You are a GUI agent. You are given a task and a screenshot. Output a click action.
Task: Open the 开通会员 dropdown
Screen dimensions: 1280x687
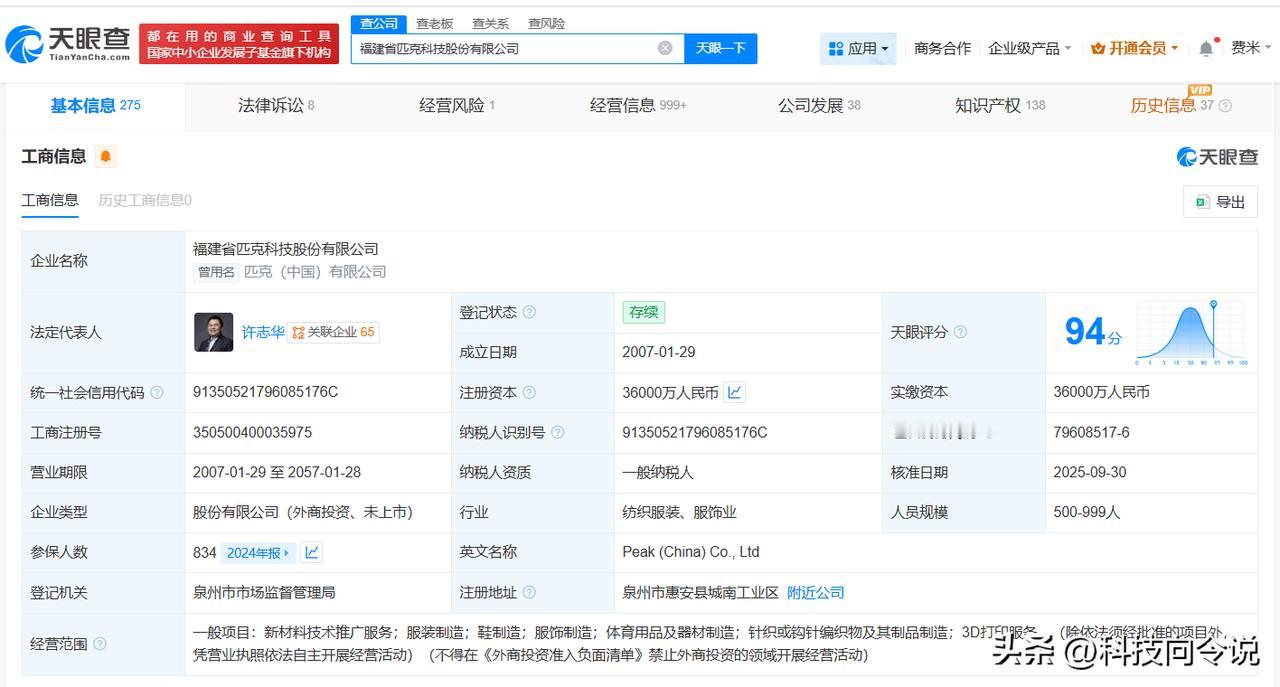[1135, 48]
